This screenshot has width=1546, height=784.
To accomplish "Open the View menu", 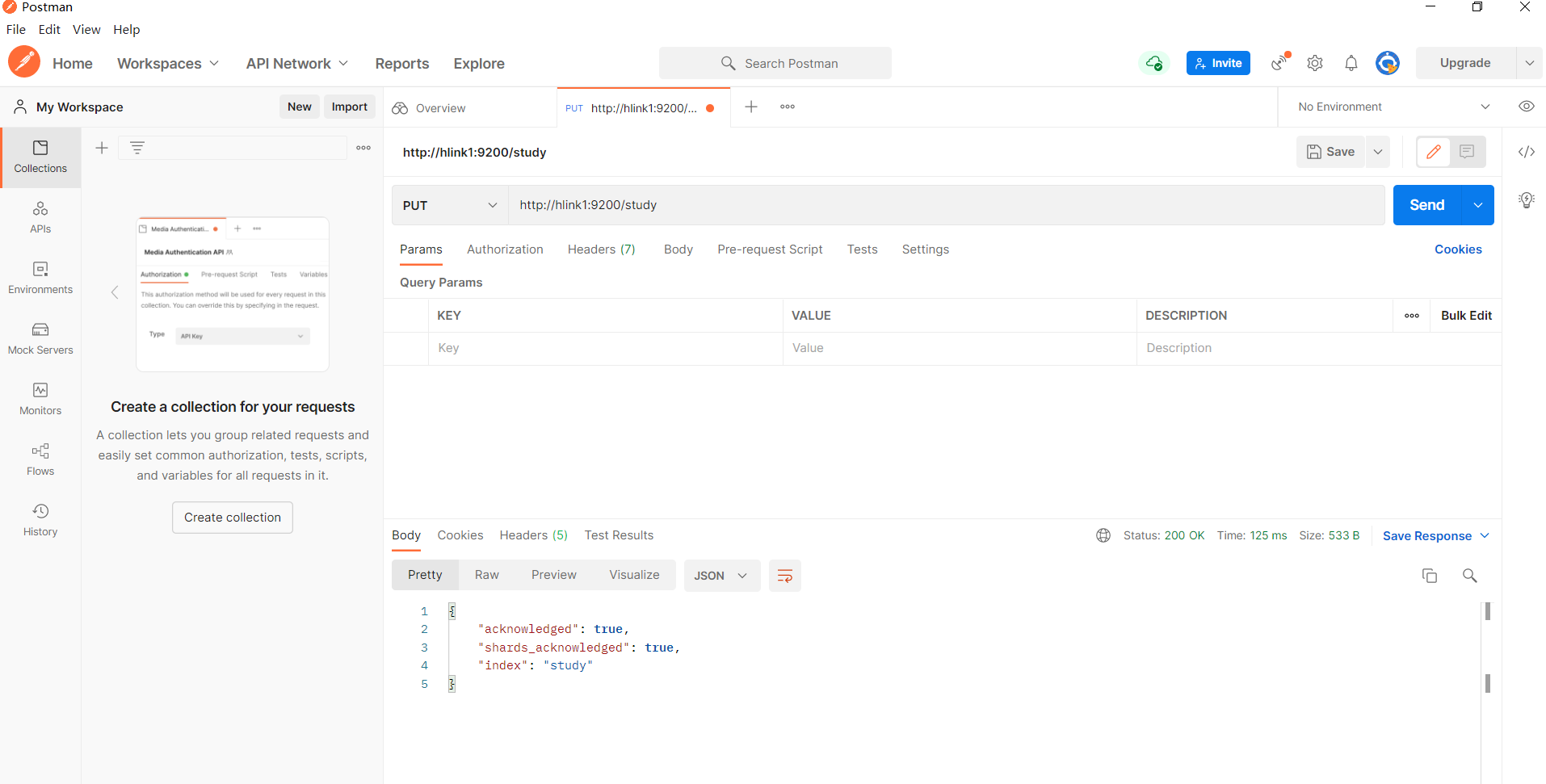I will 86,29.
